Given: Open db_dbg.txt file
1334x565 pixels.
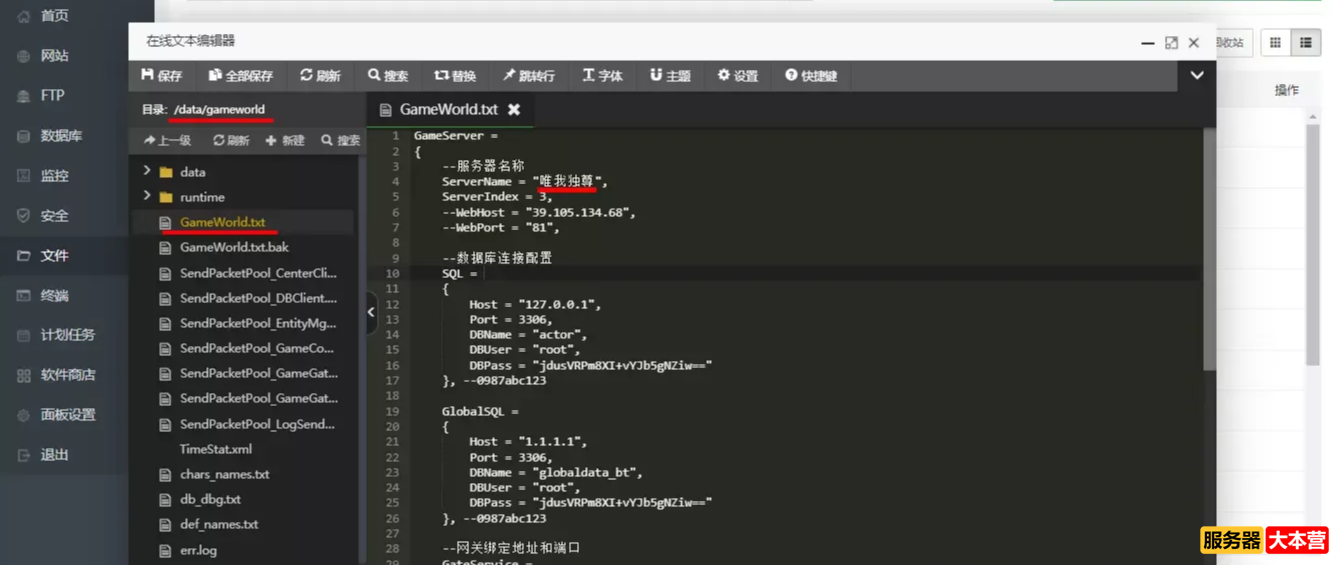Looking at the screenshot, I should click(x=210, y=499).
